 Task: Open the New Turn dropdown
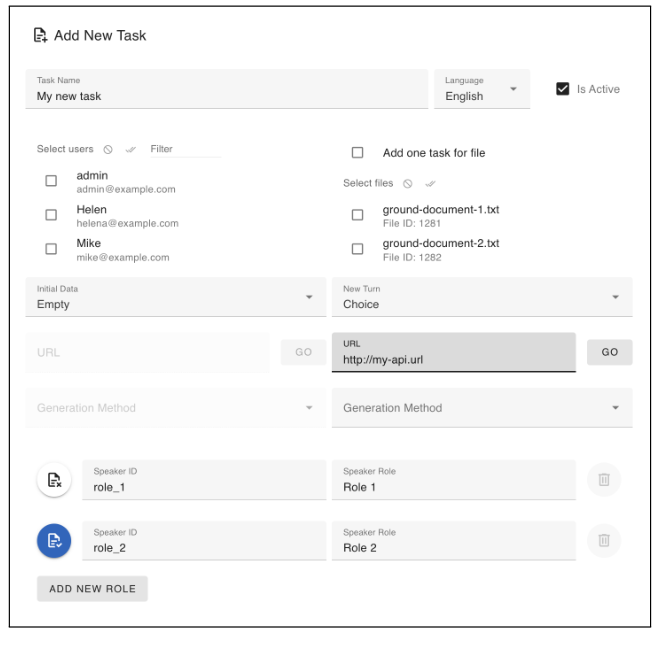[x=481, y=297]
